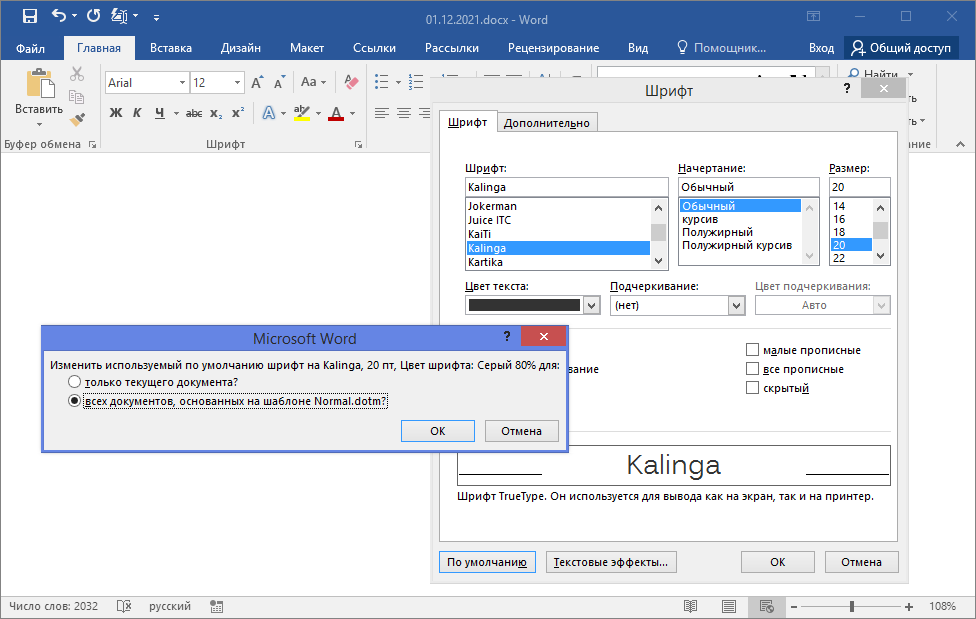Click the Copy icon in clipboard group
This screenshot has width=976, height=619.
click(77, 97)
